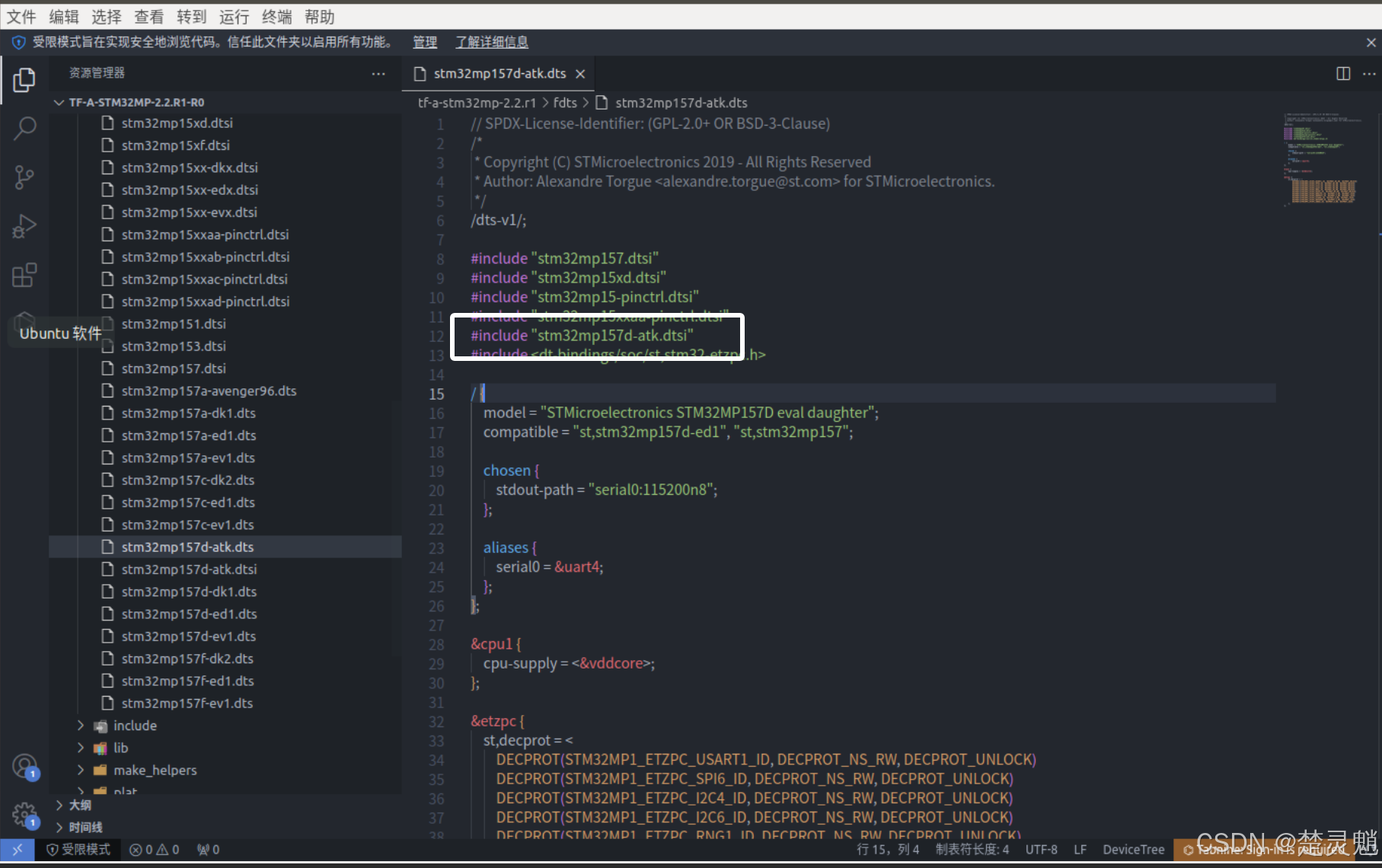Click errors and warnings status indicator
The image size is (1382, 868).
click(155, 850)
